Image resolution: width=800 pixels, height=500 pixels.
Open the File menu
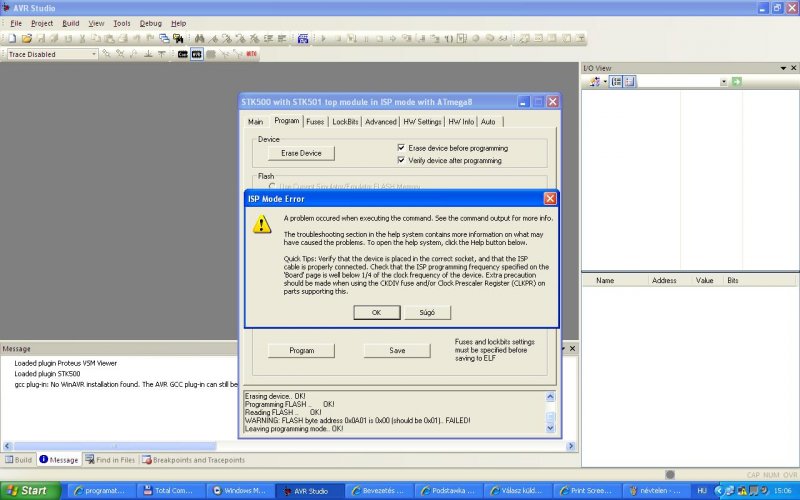pyautogui.click(x=16, y=23)
